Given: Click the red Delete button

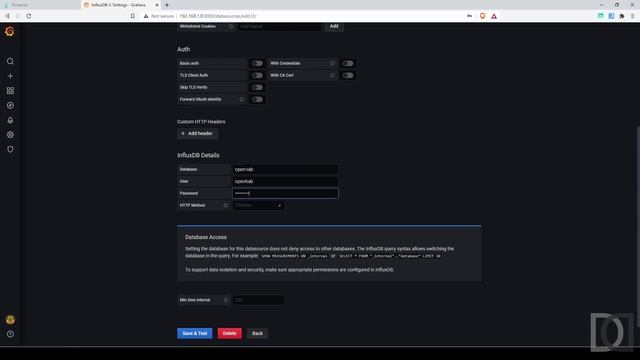Looking at the screenshot, I should point(229,333).
